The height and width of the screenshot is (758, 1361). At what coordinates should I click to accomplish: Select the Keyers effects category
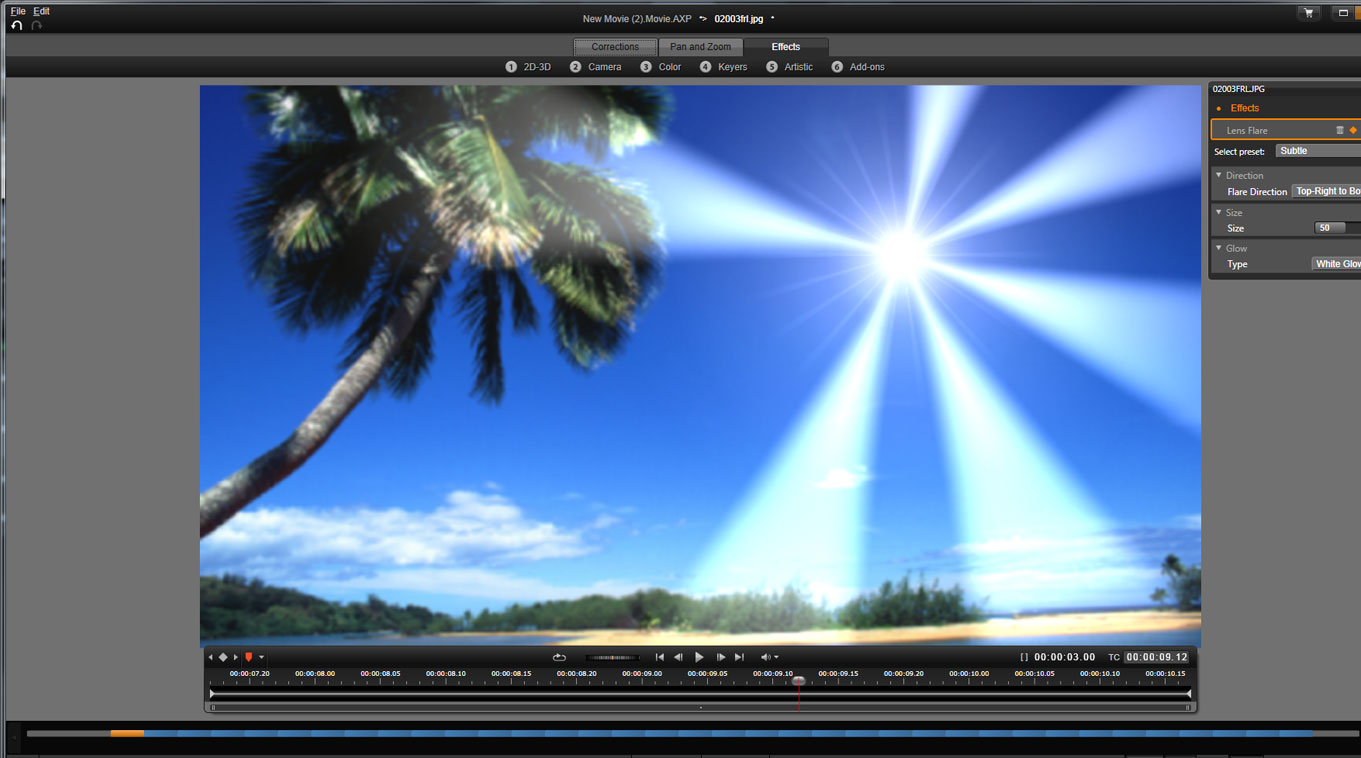pyautogui.click(x=732, y=67)
